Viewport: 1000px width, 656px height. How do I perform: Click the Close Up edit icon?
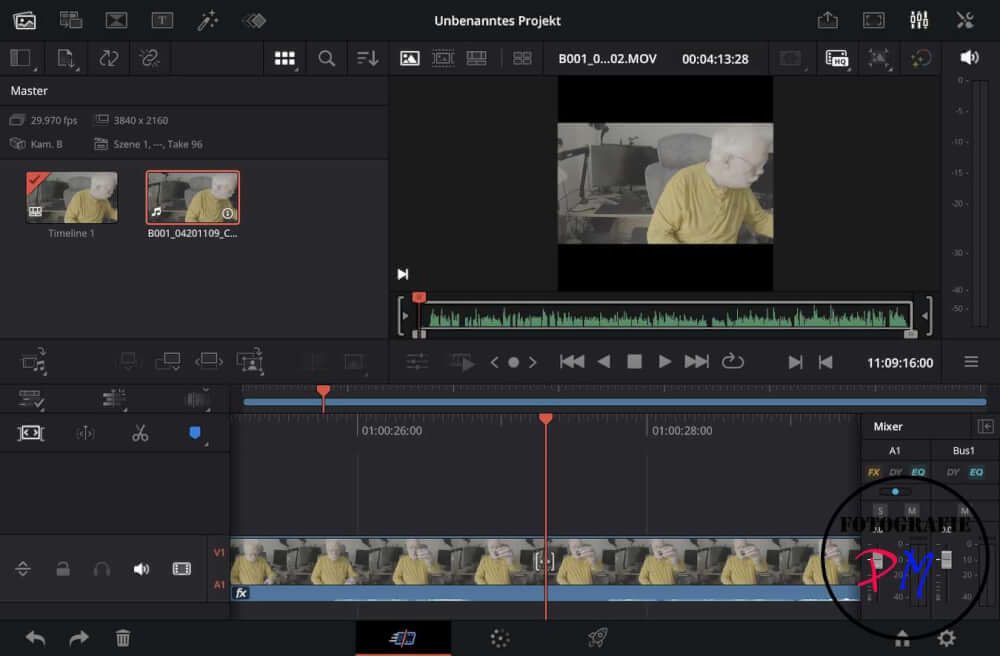[250, 361]
